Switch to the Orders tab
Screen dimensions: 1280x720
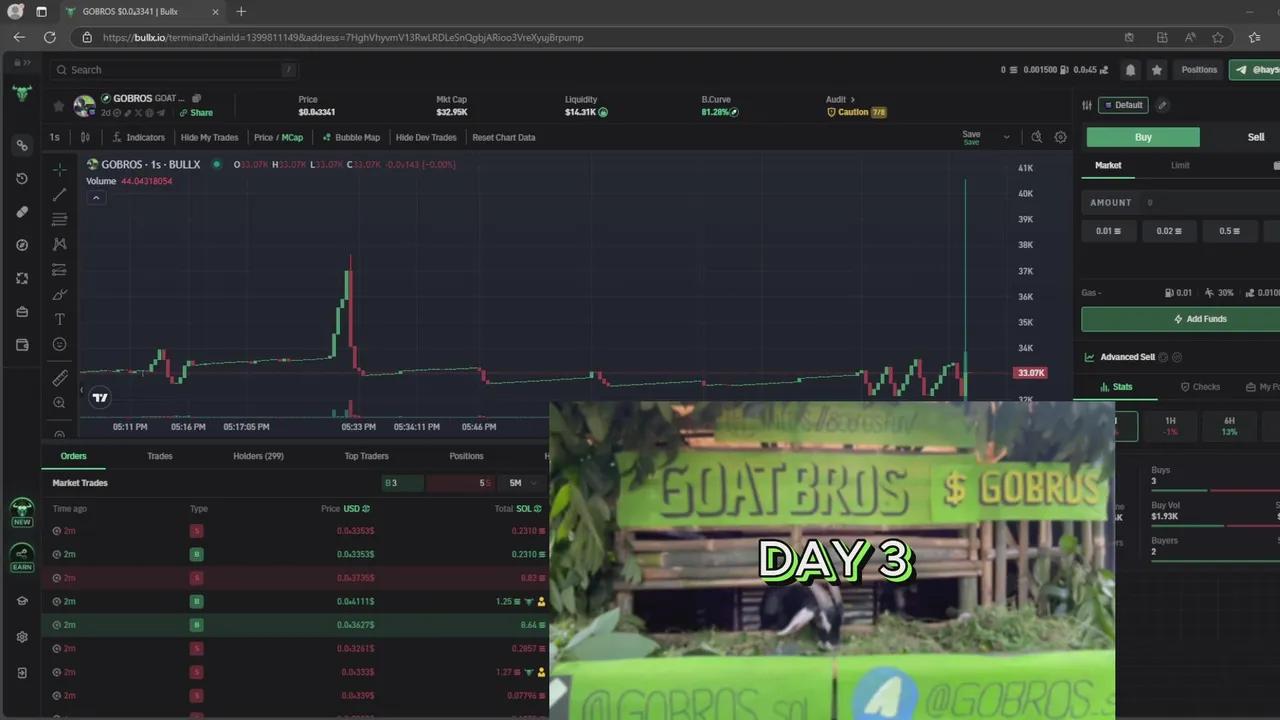tap(74, 456)
